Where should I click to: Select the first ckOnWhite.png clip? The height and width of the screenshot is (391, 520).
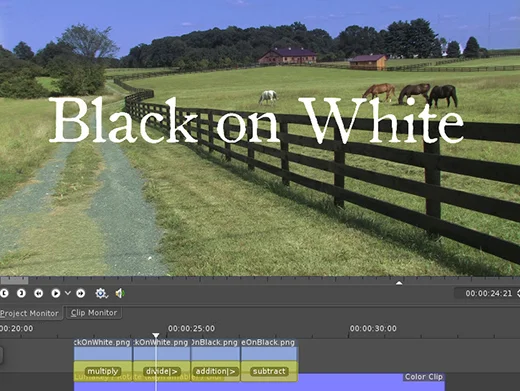(x=103, y=350)
